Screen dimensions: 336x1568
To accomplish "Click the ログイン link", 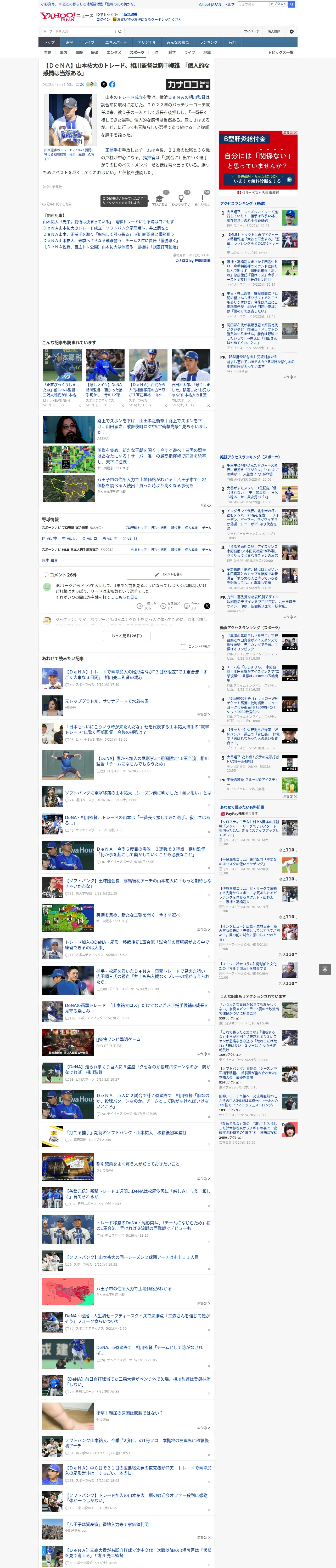I will tap(103, 20).
